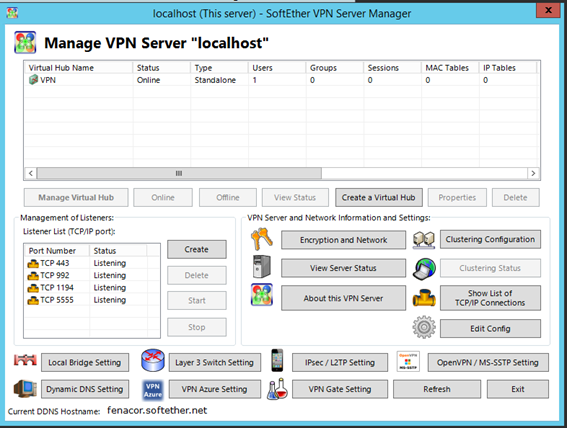567x428 pixels.
Task: Click Create listener button
Action: (x=197, y=249)
